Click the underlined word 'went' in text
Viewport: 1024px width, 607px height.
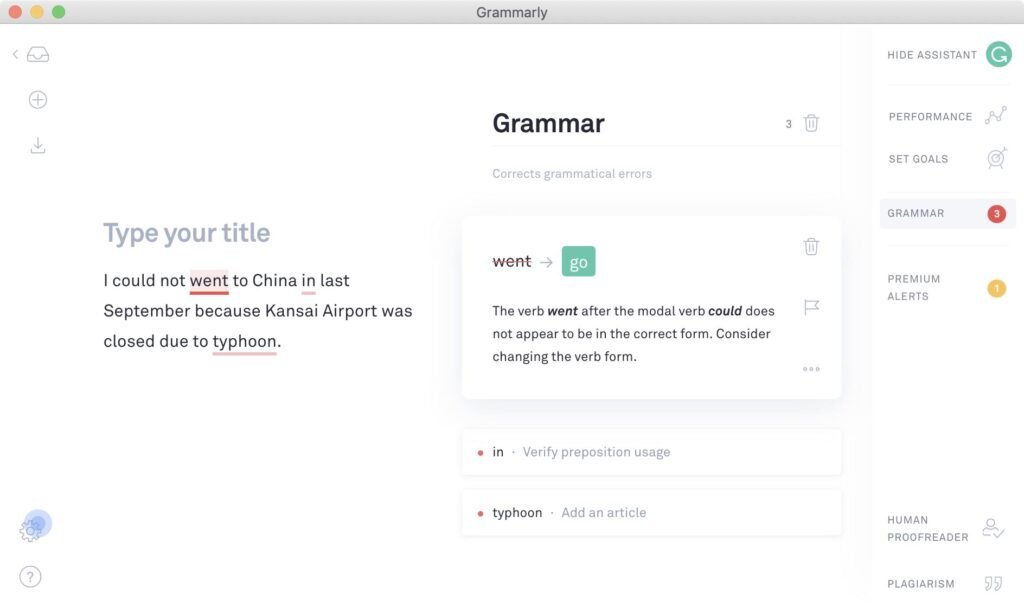click(209, 281)
